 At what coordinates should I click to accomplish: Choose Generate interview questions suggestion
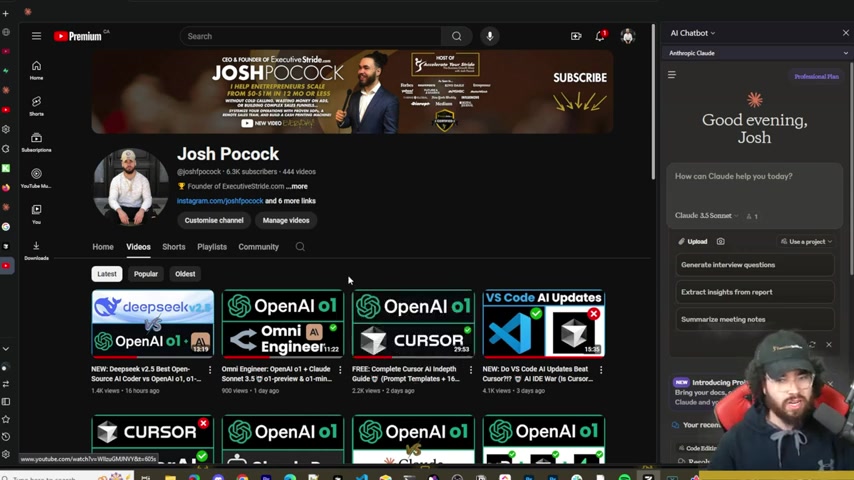tap(754, 265)
